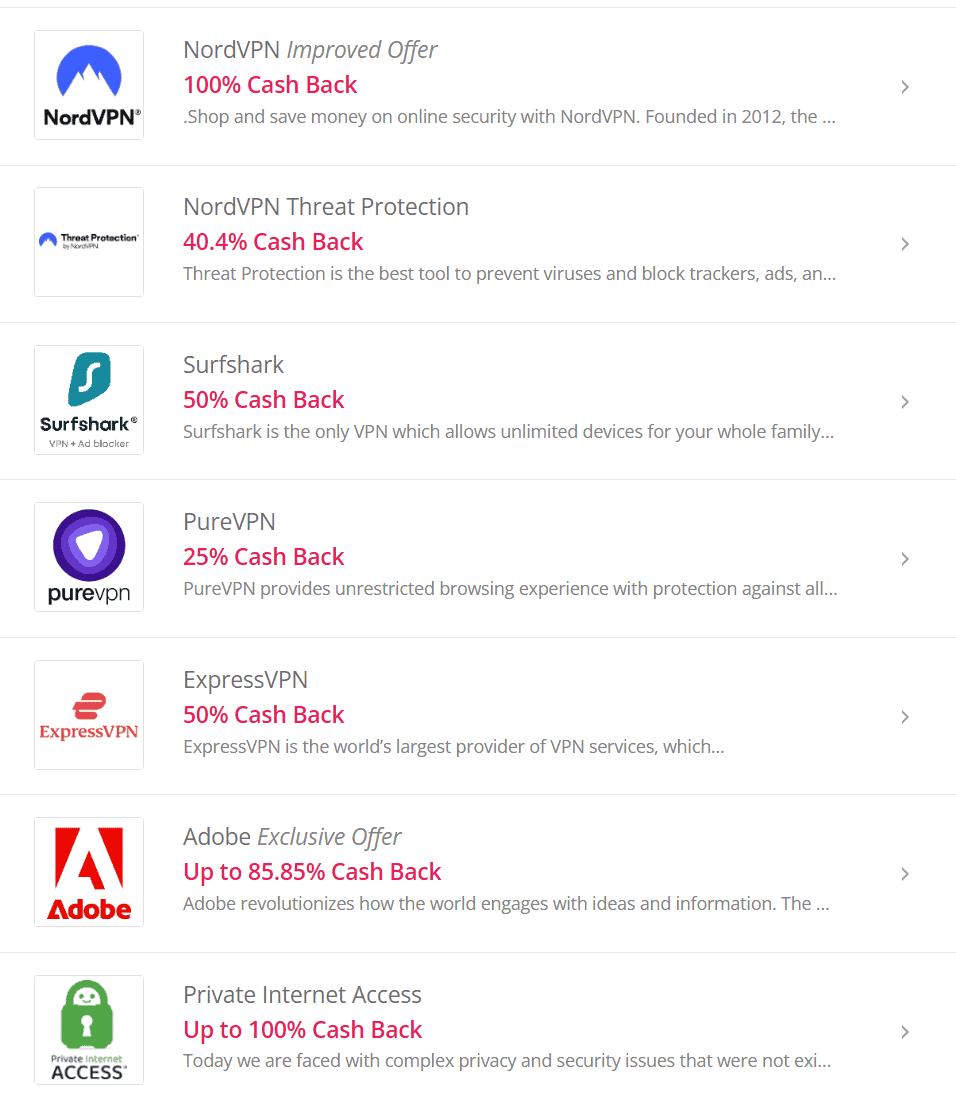Open NordVPN 100% Cash Back offer

[x=270, y=85]
